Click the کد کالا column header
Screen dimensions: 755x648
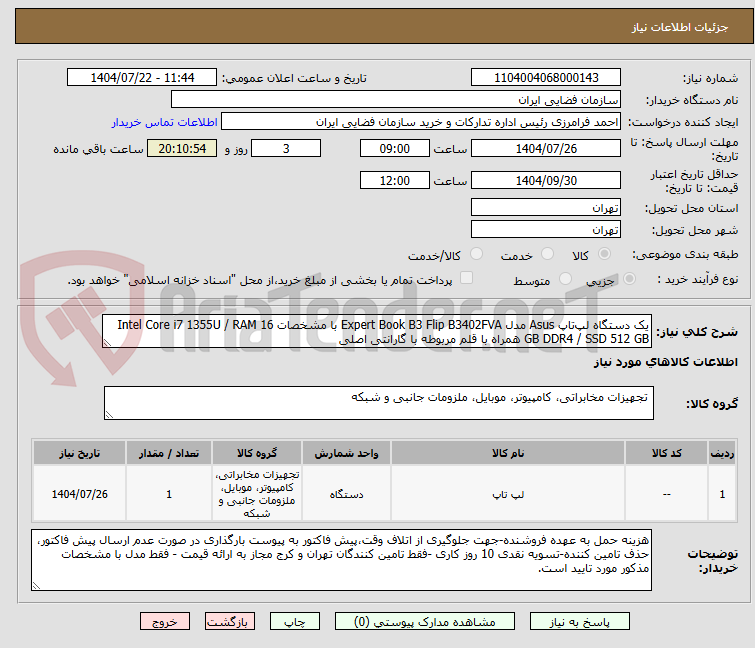[666, 453]
